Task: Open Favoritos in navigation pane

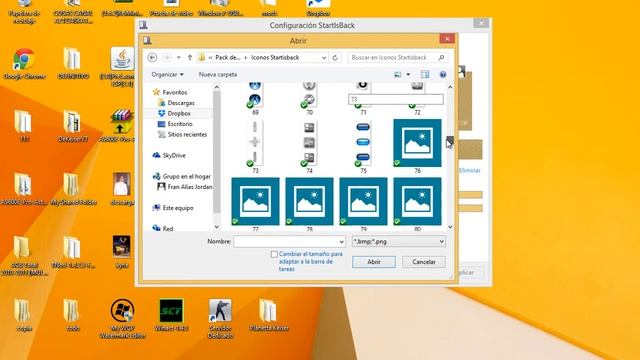Action: (x=174, y=93)
